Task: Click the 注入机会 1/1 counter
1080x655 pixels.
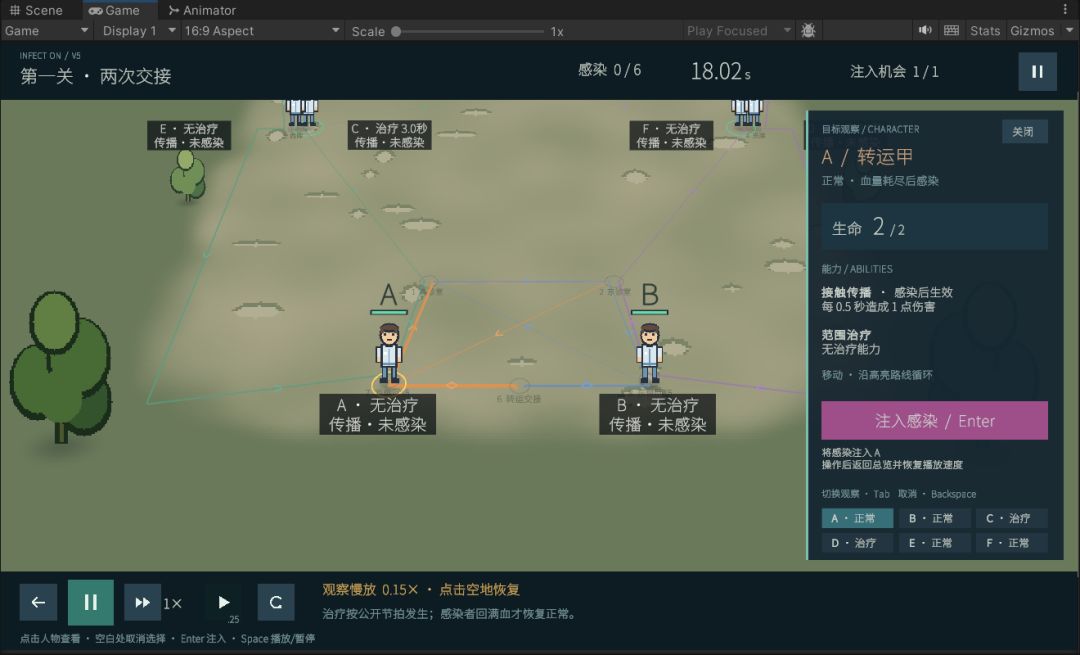Action: pyautogui.click(x=894, y=72)
